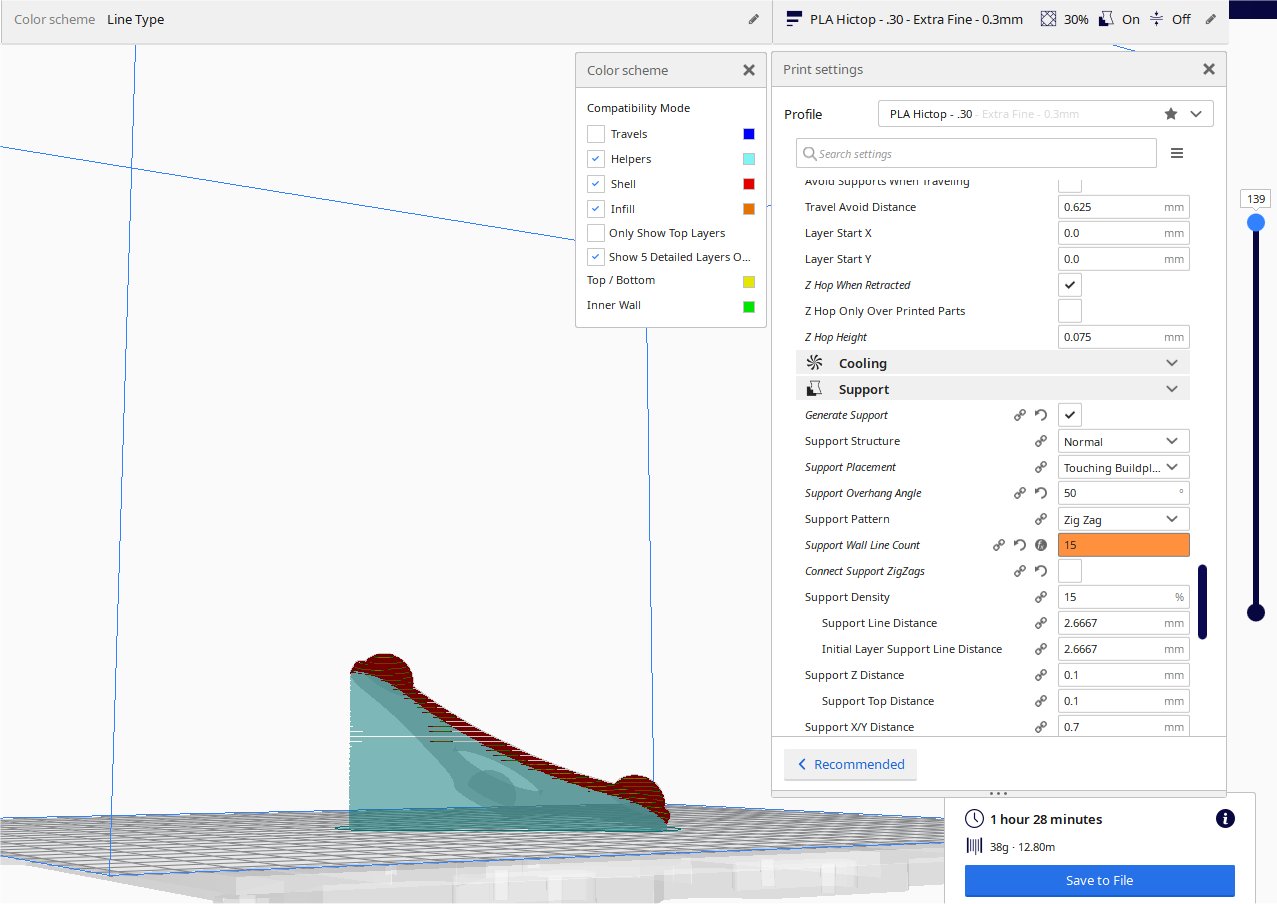Click the top handle of the layer slider
The image size is (1277, 904).
[x=1255, y=222]
